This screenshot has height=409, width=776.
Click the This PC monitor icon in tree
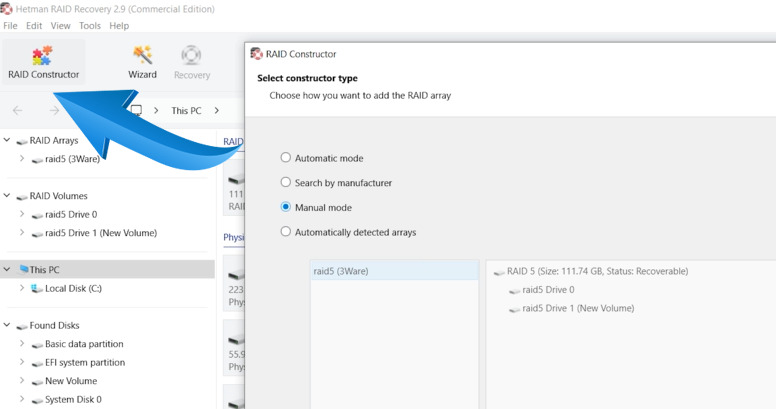pyautogui.click(x=23, y=269)
